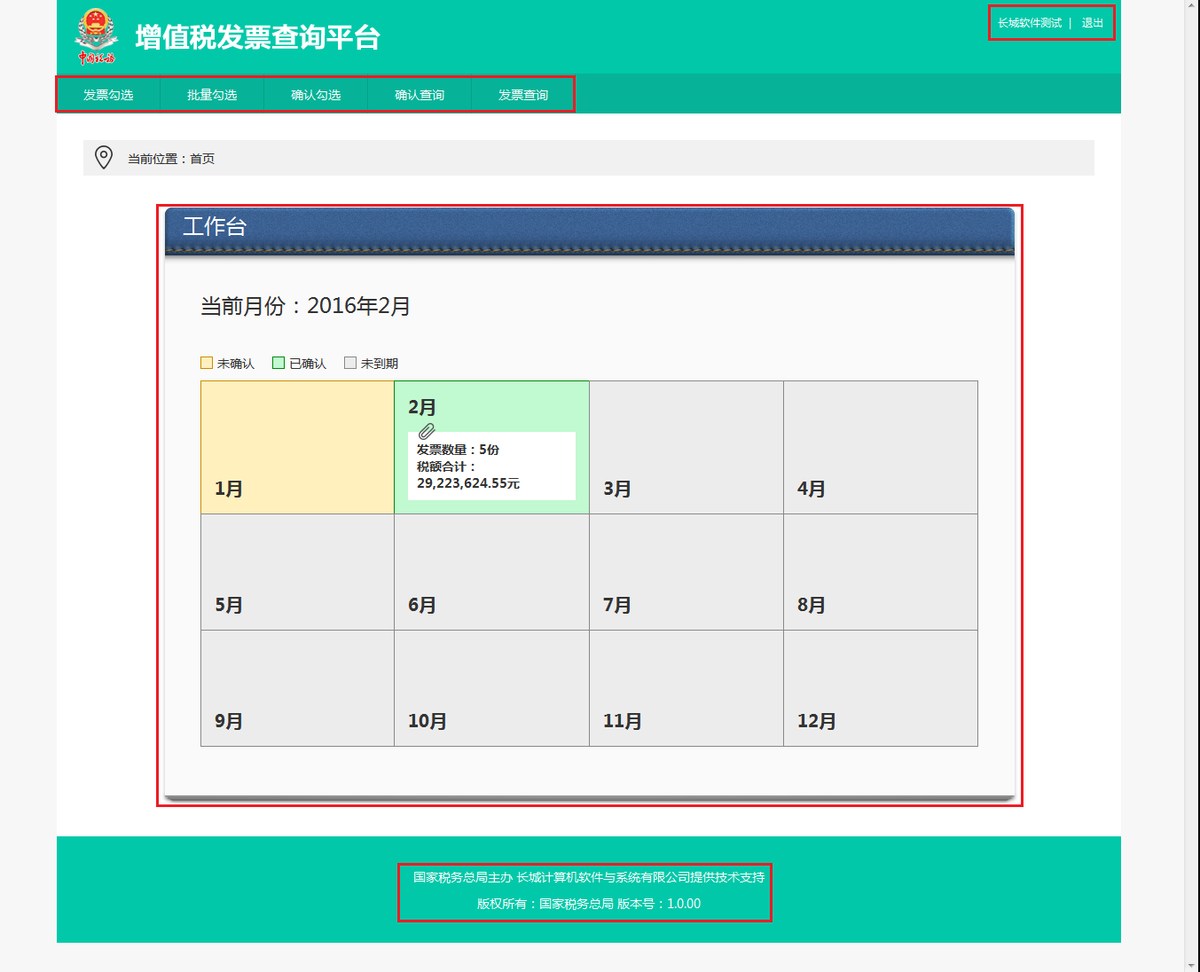Click the location pin breadcrumb icon
Screen dimensions: 1200x972
(x=104, y=158)
